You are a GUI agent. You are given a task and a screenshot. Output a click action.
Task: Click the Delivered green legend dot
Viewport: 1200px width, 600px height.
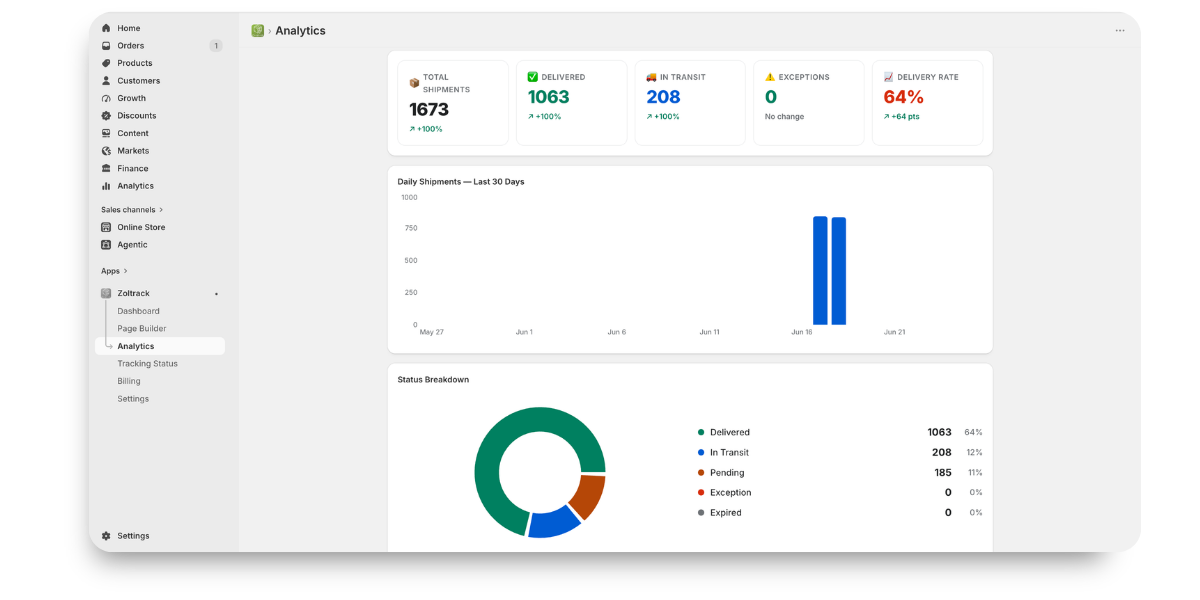pyautogui.click(x=701, y=432)
